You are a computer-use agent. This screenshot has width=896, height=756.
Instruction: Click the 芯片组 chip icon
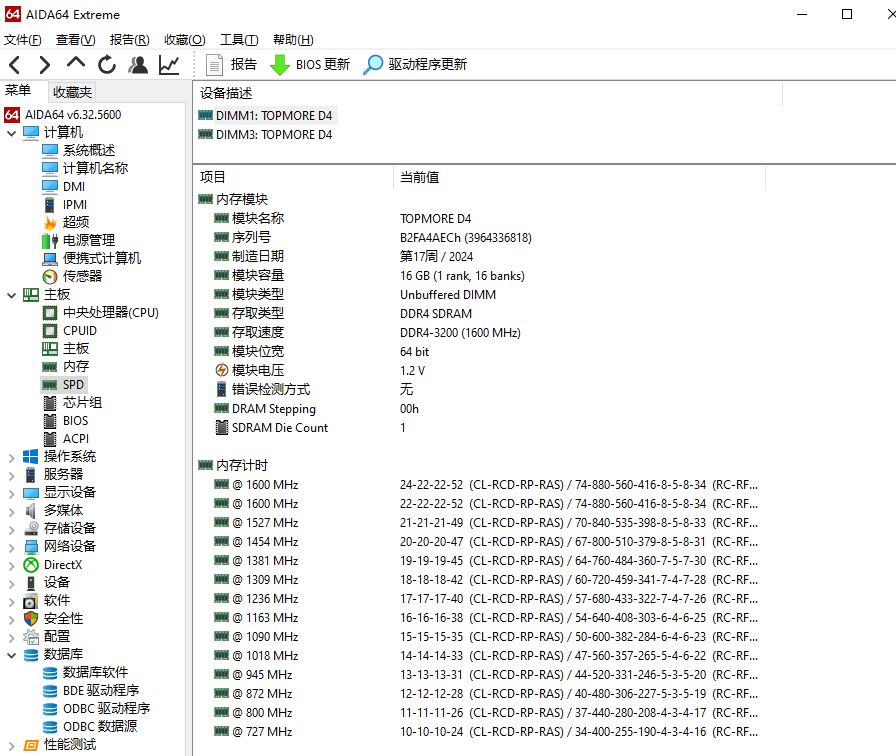pyautogui.click(x=50, y=403)
